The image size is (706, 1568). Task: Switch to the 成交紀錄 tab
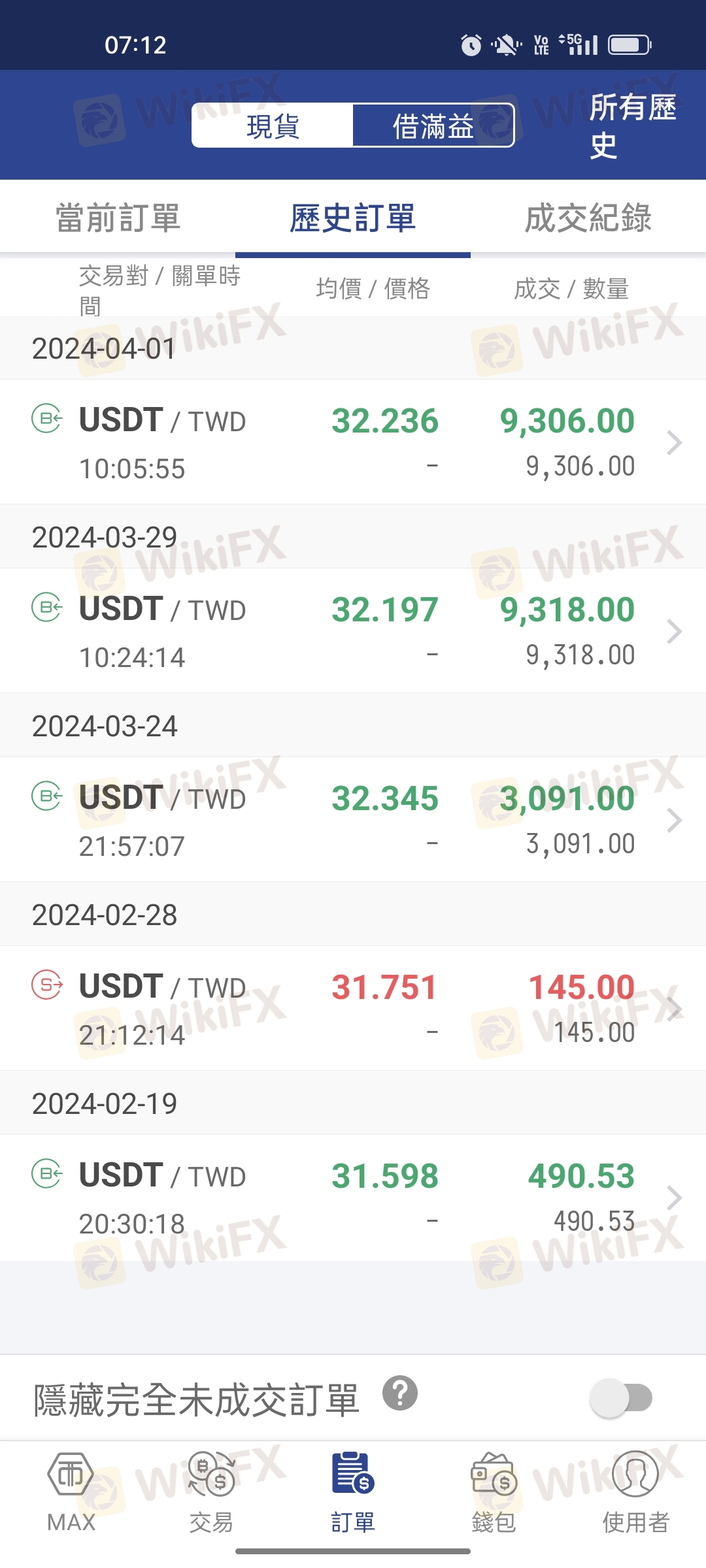coord(588,218)
